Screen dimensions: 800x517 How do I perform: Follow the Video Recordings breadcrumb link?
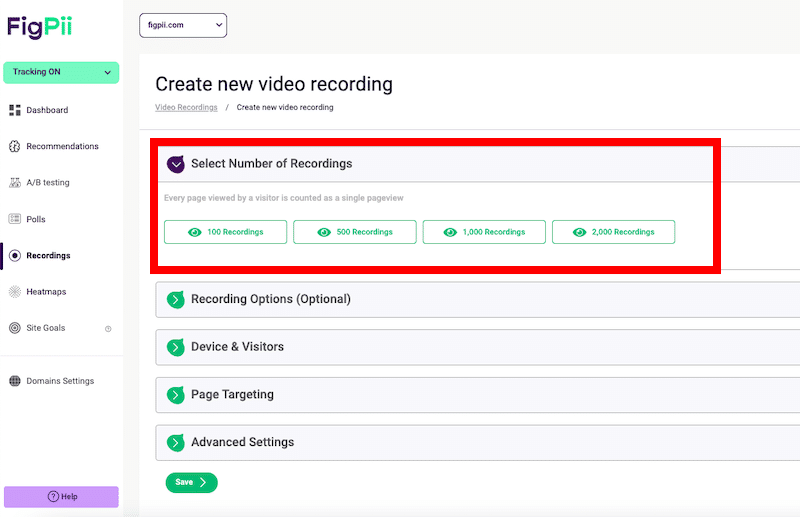tap(186, 107)
